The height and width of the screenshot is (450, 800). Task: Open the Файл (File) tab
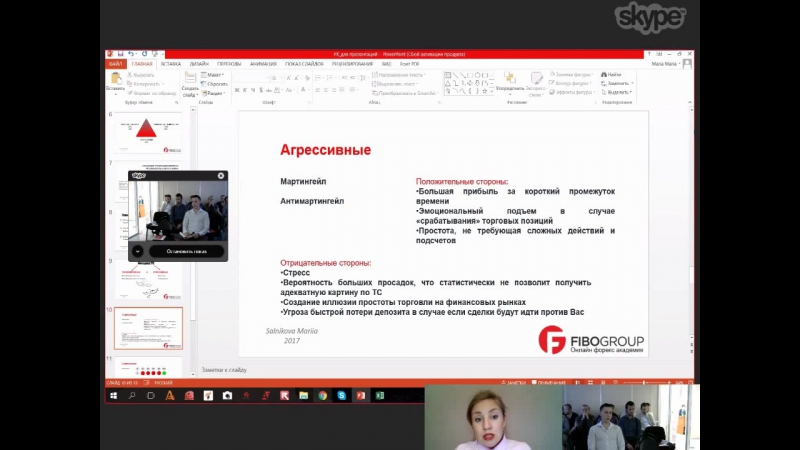point(116,64)
